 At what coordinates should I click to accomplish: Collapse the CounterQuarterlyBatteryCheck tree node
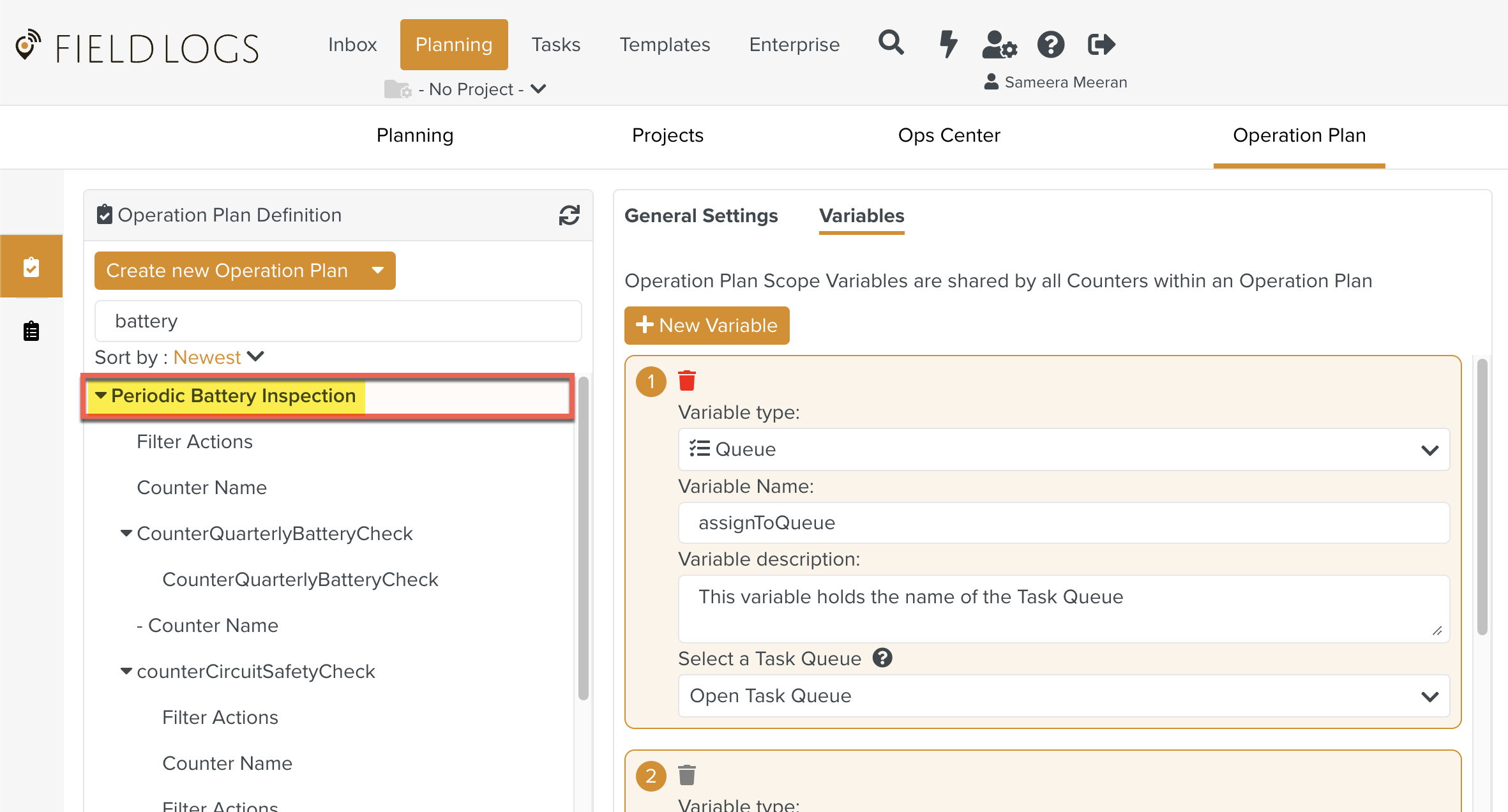pos(126,533)
